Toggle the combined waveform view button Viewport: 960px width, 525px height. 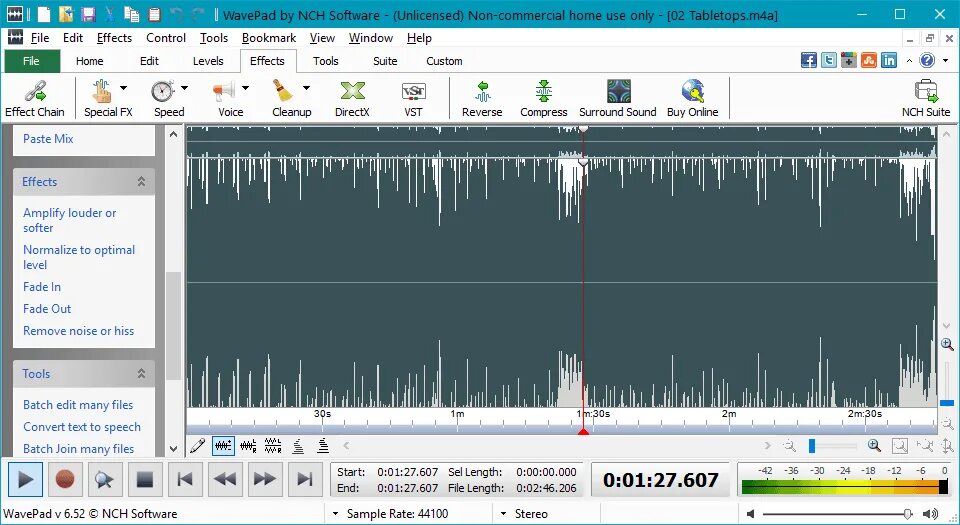pyautogui.click(x=223, y=446)
